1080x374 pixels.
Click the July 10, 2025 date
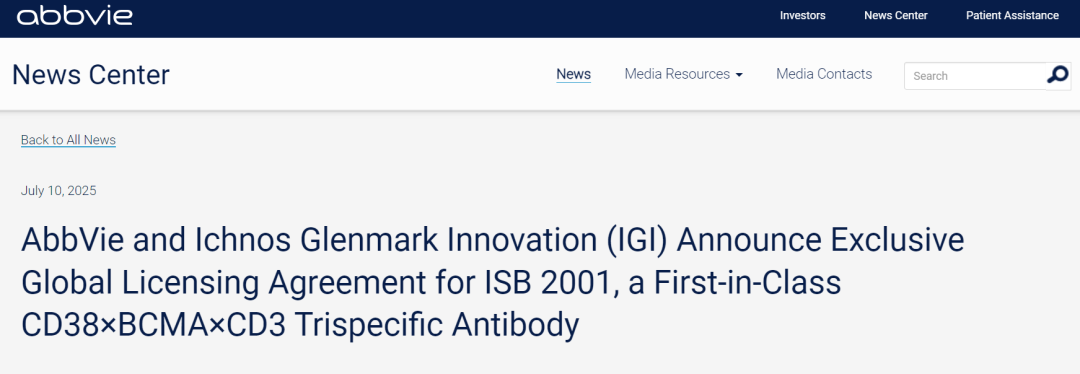pos(59,191)
